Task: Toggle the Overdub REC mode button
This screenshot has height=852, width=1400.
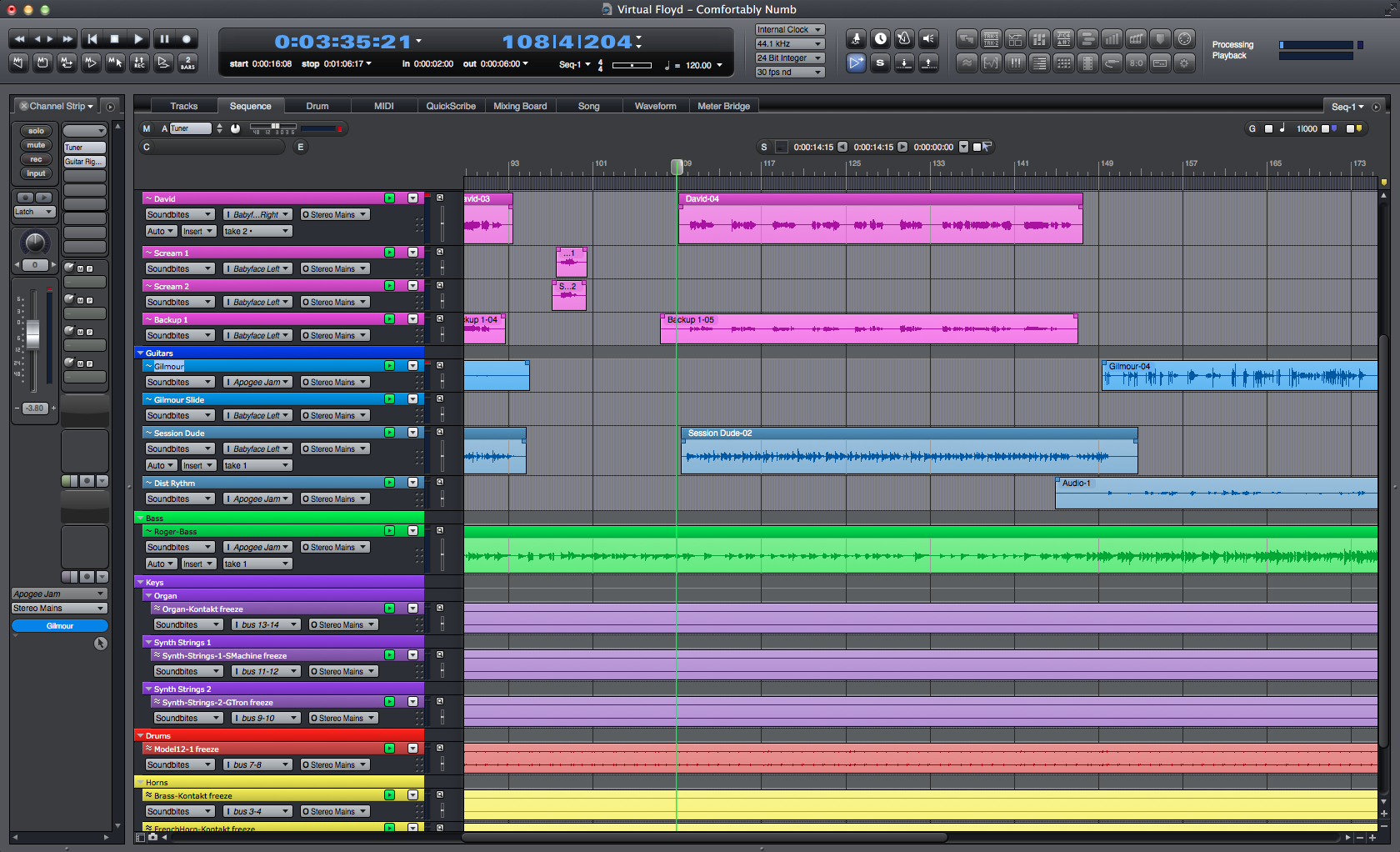Action: coord(139,63)
